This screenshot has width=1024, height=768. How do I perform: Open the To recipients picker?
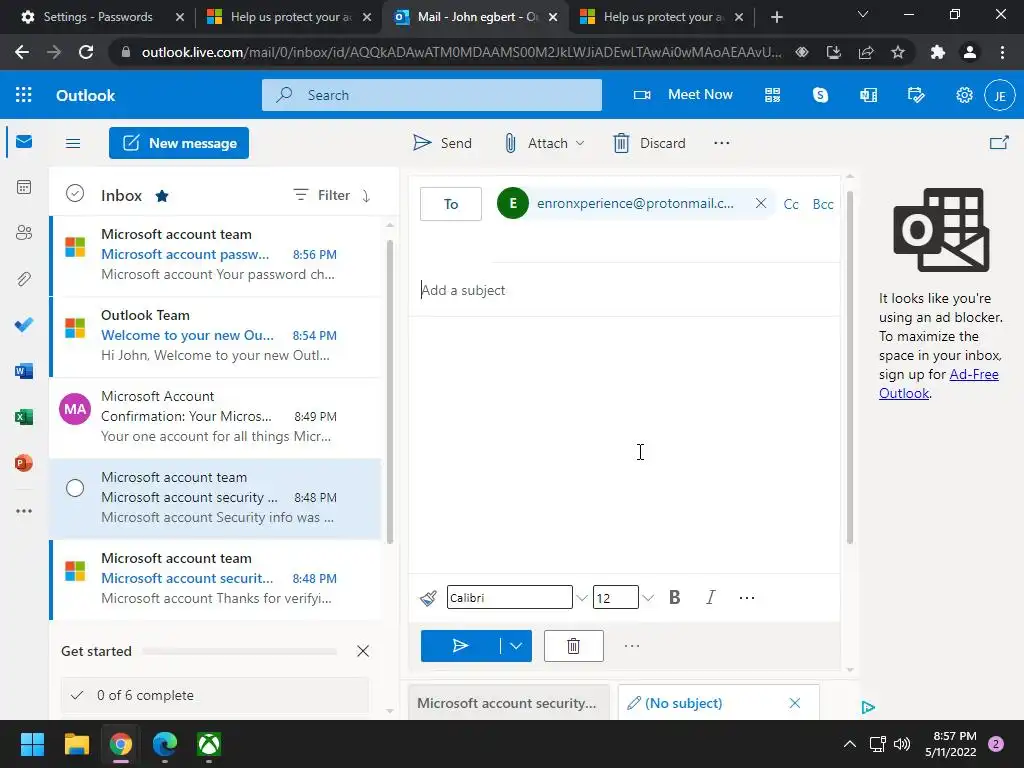(451, 204)
